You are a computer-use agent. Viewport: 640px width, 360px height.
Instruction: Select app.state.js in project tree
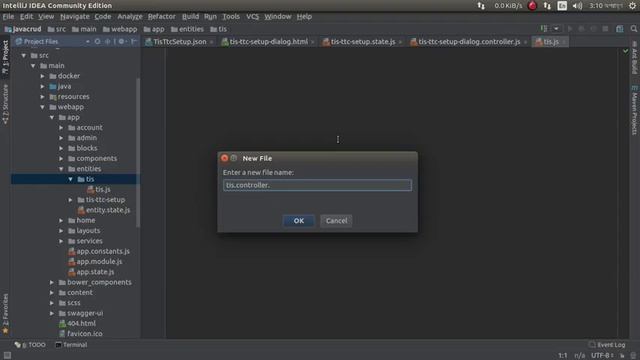point(91,272)
